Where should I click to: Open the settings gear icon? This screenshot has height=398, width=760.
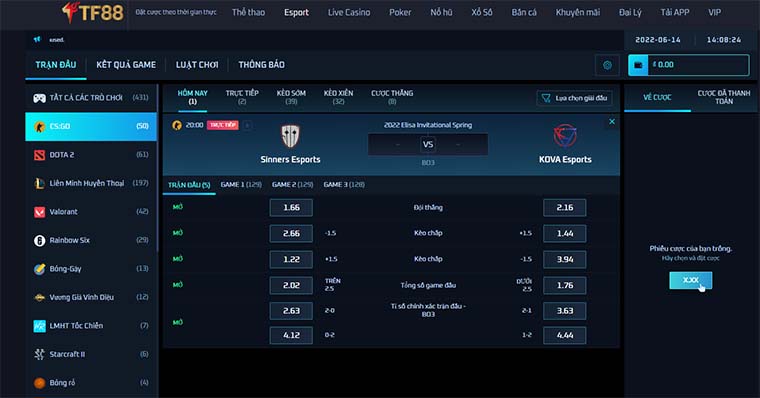coord(607,65)
